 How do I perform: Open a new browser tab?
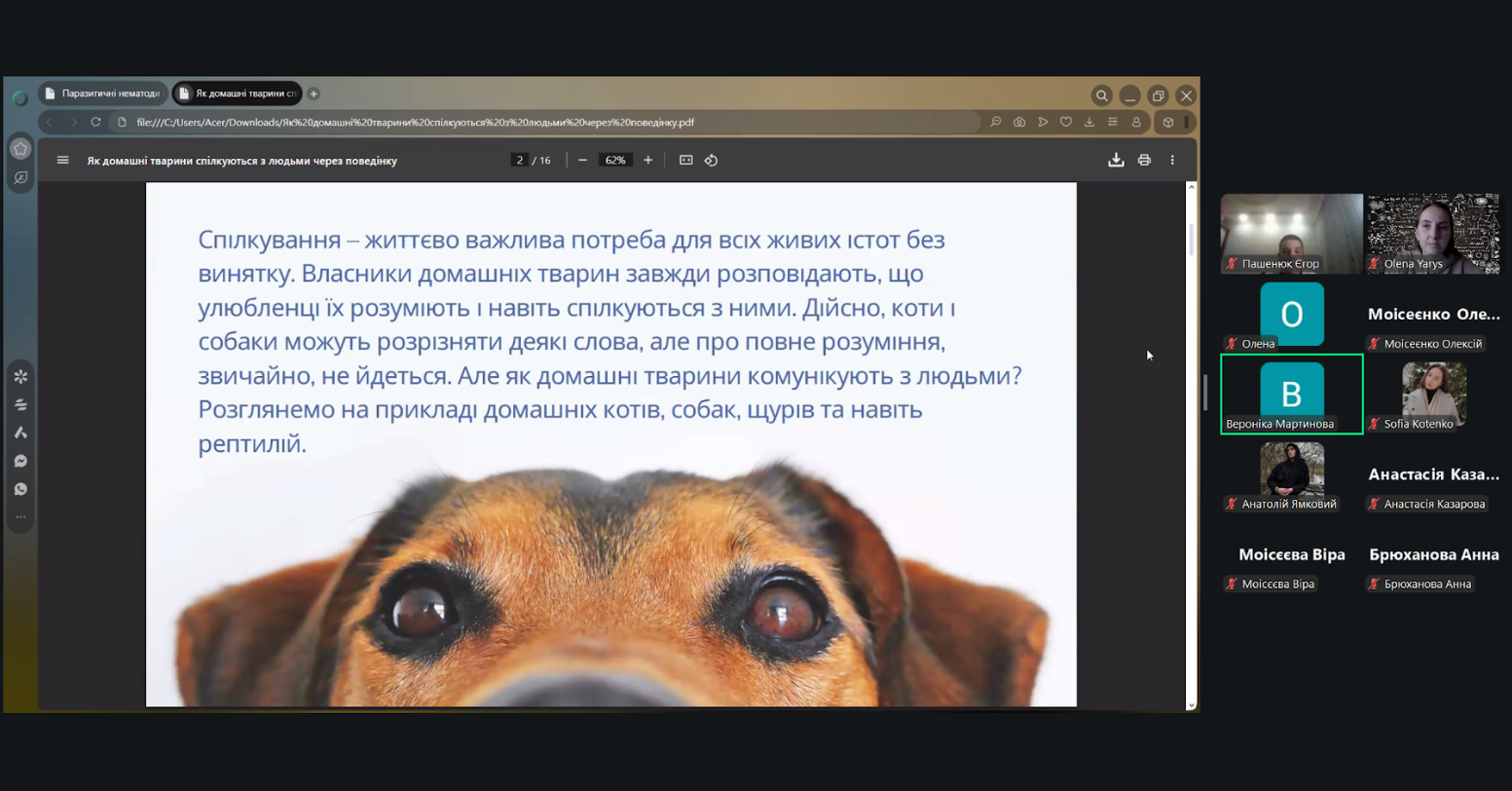click(x=313, y=94)
